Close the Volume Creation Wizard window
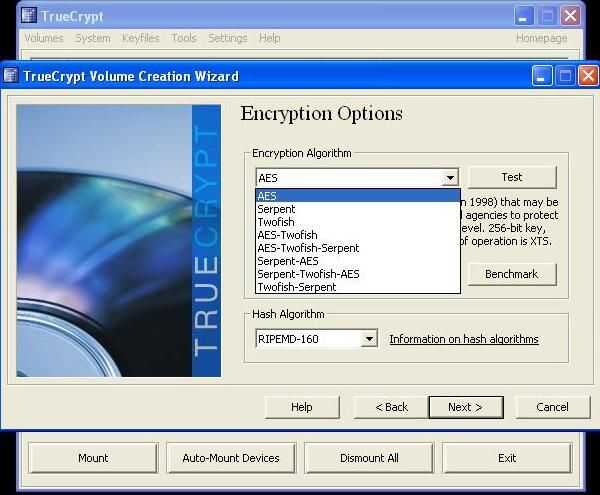Image resolution: width=600 pixels, height=495 pixels. (589, 75)
